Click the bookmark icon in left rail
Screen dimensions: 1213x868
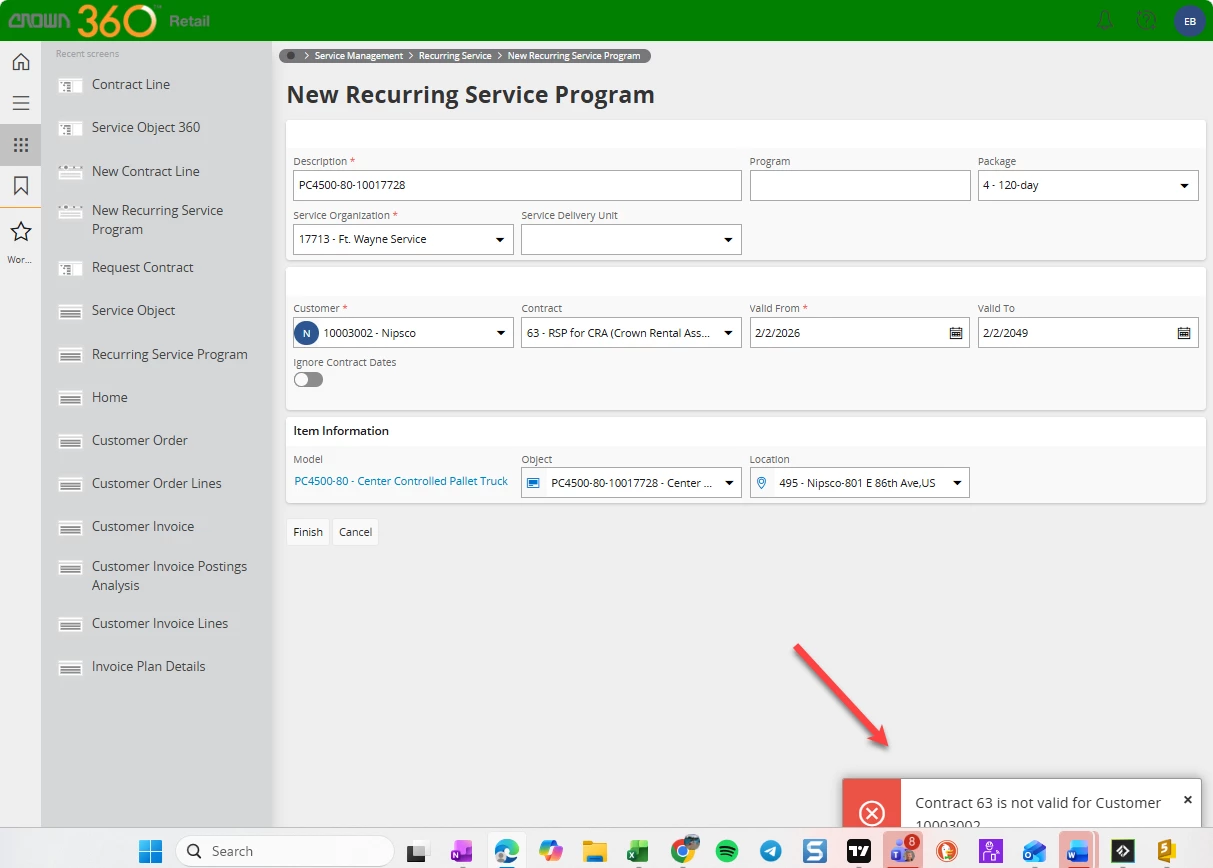point(20,186)
